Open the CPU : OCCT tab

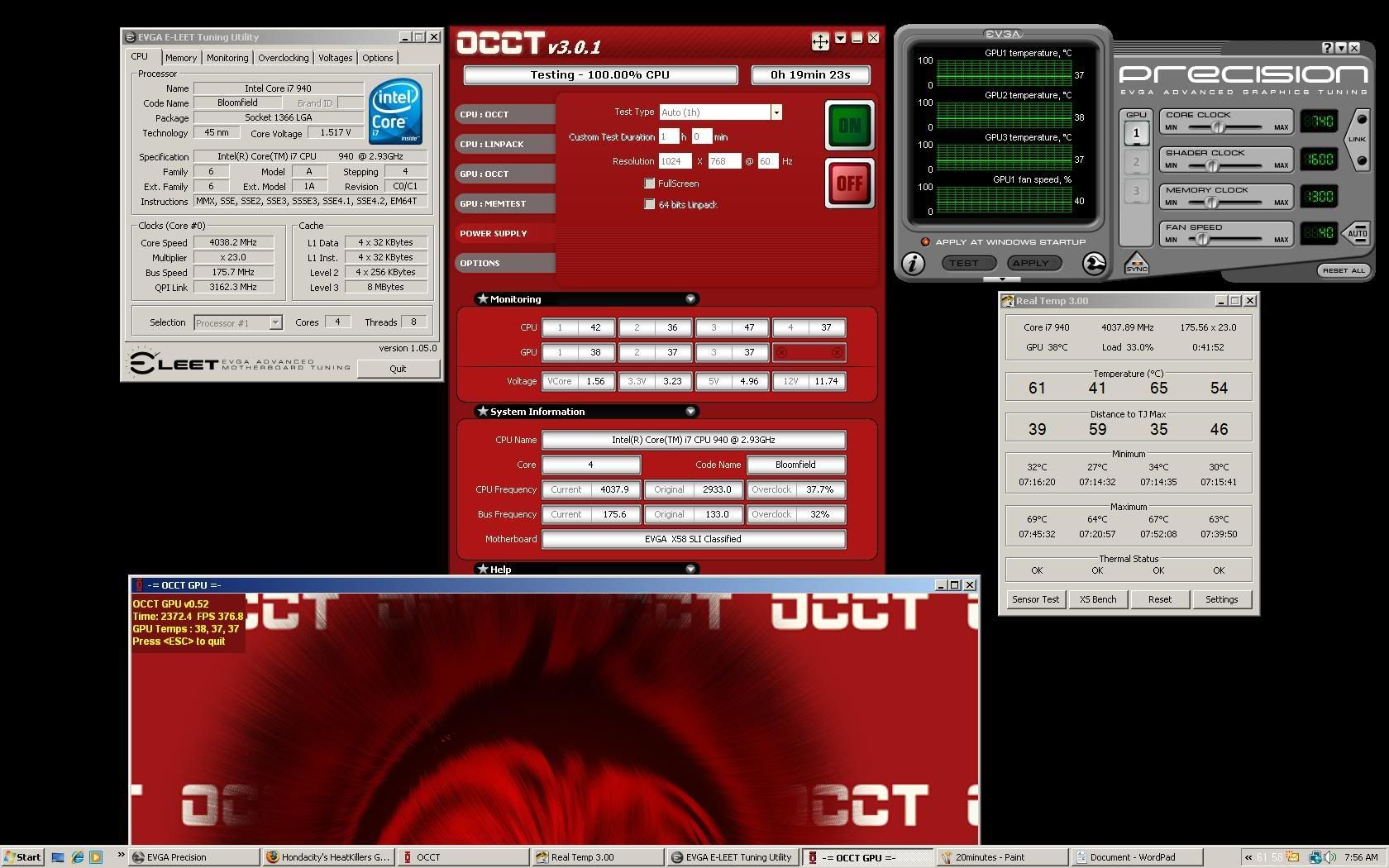504,114
